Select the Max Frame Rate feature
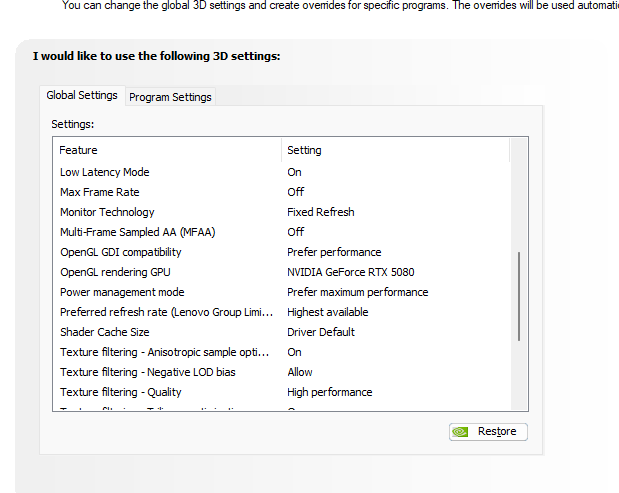 99,192
